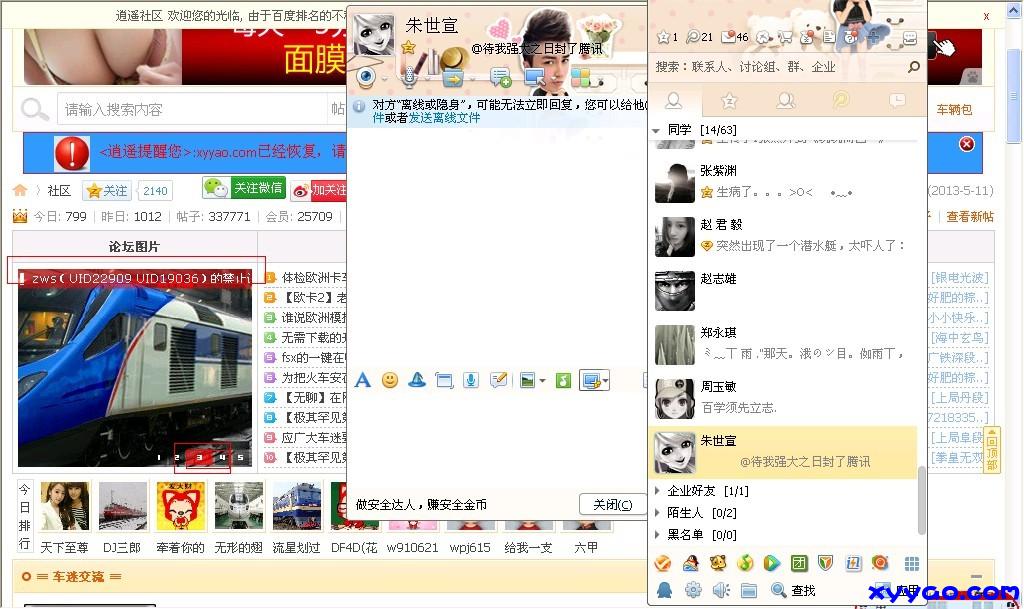
Task: Click the voice message microphone in chat toolbar
Action: [x=471, y=380]
